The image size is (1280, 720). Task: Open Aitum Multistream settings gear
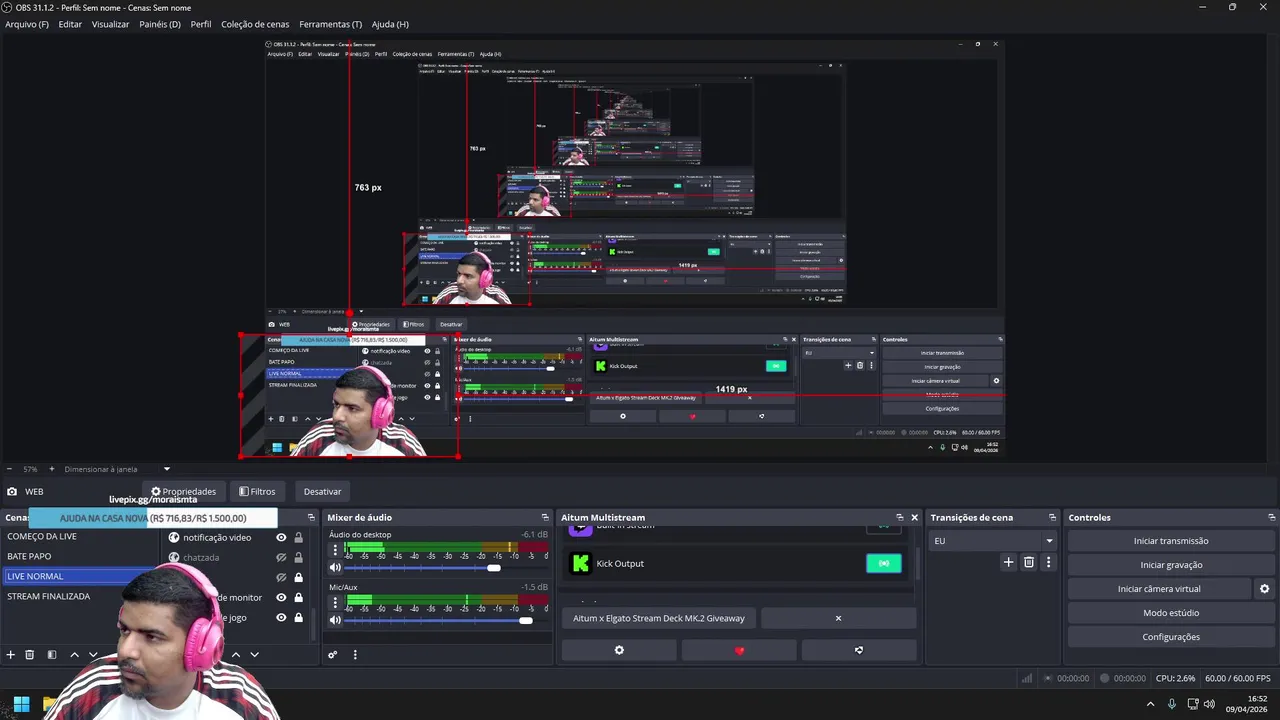pos(619,650)
